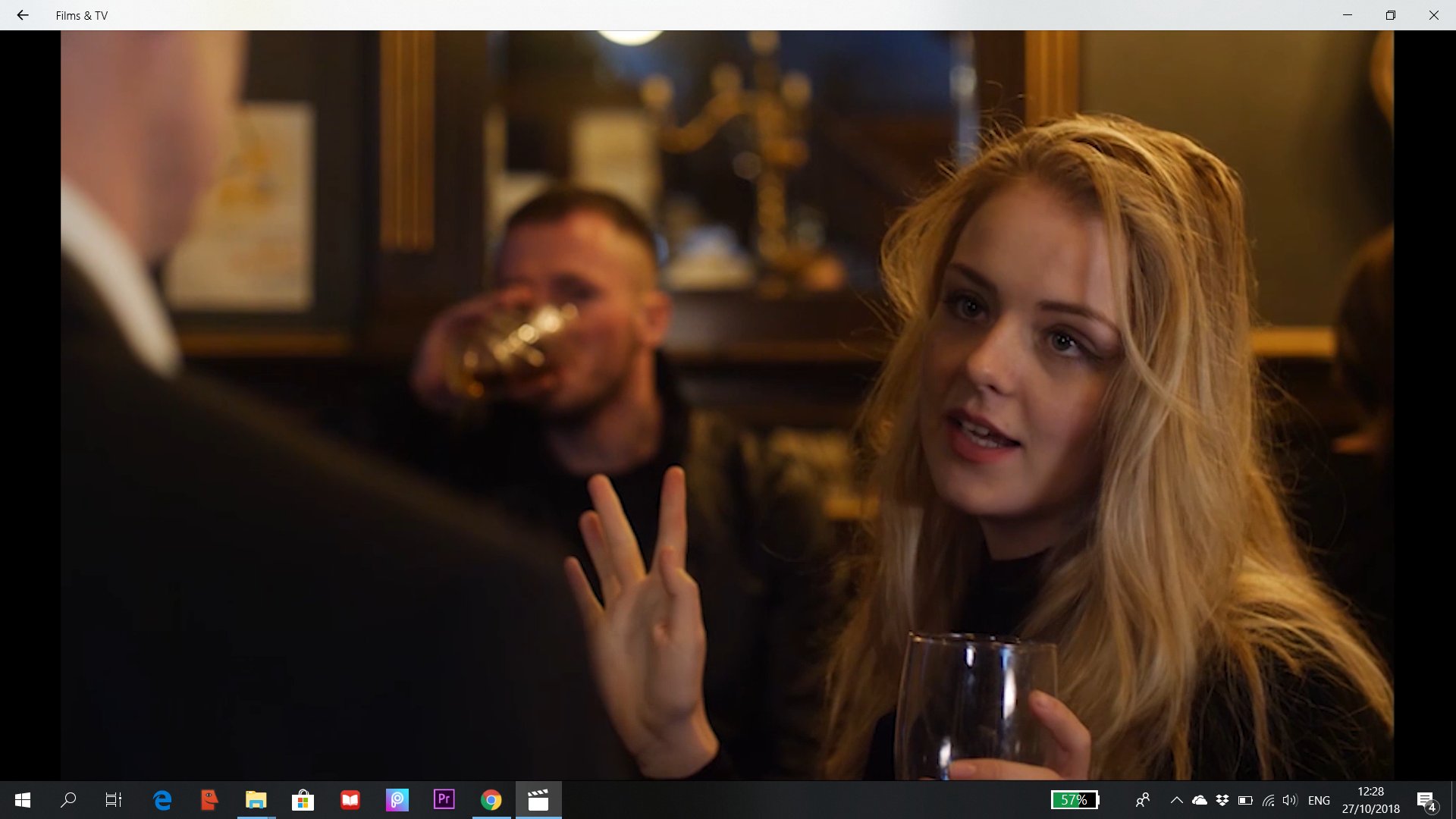Open Task View from the taskbar

pyautogui.click(x=114, y=800)
